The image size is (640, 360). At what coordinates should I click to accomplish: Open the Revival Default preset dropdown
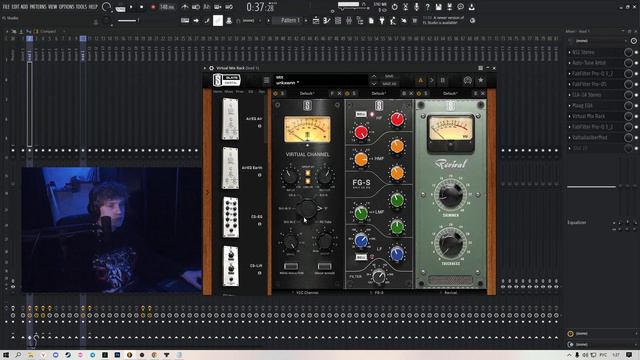click(x=450, y=93)
